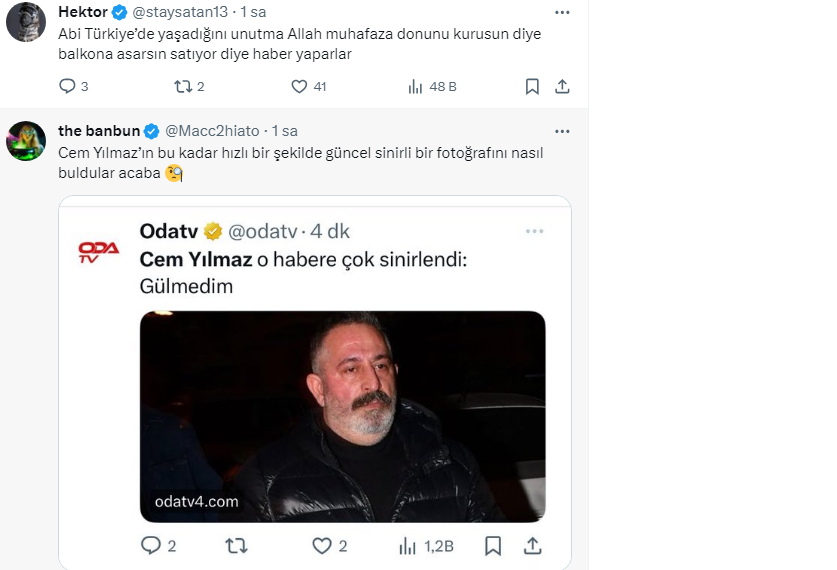The width and height of the screenshot is (837, 570).
Task: Open @Macc2hiato profile handle
Action: pos(212,131)
